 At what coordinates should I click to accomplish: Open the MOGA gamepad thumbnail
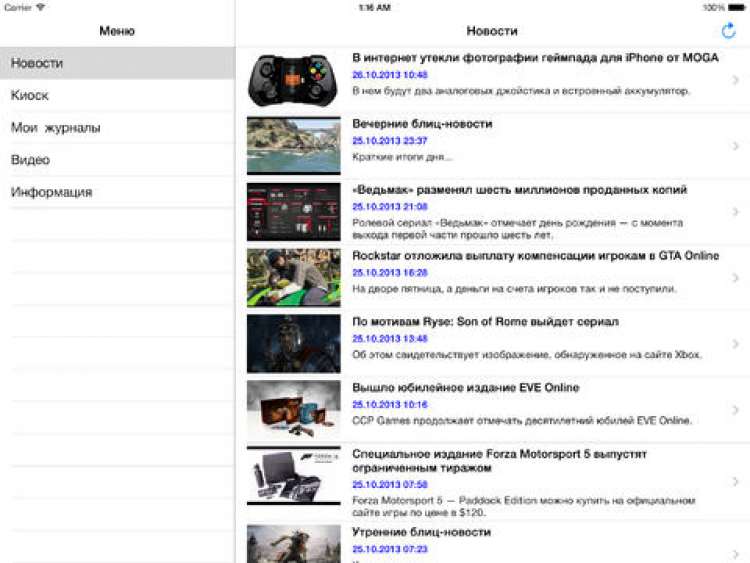(x=293, y=80)
